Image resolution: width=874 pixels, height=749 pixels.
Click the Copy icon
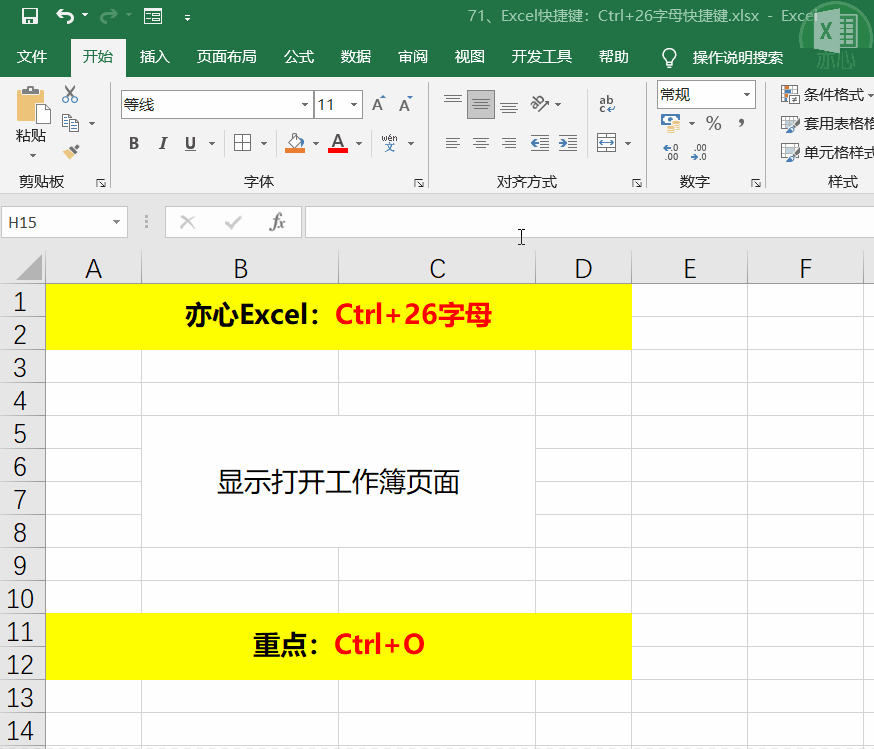[70, 123]
